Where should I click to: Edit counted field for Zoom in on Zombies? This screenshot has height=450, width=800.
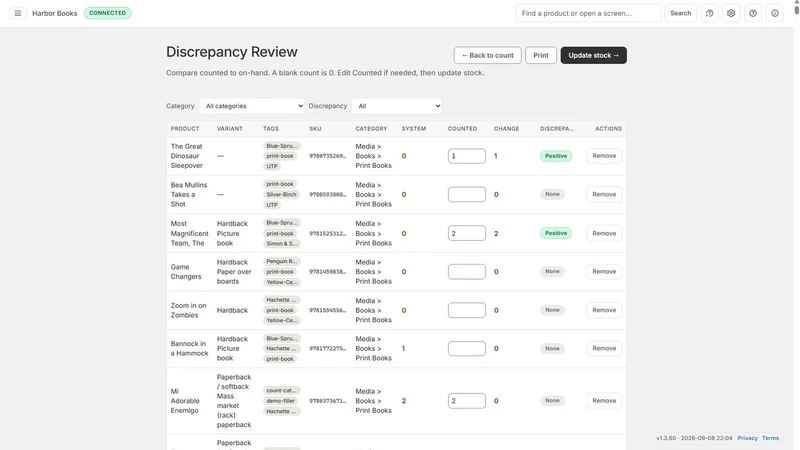[x=467, y=310]
